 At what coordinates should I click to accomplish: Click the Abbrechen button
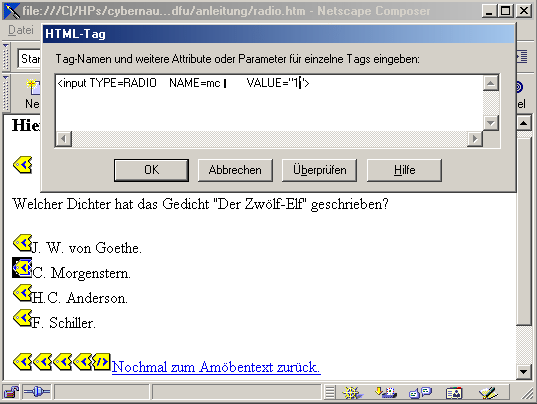235,170
